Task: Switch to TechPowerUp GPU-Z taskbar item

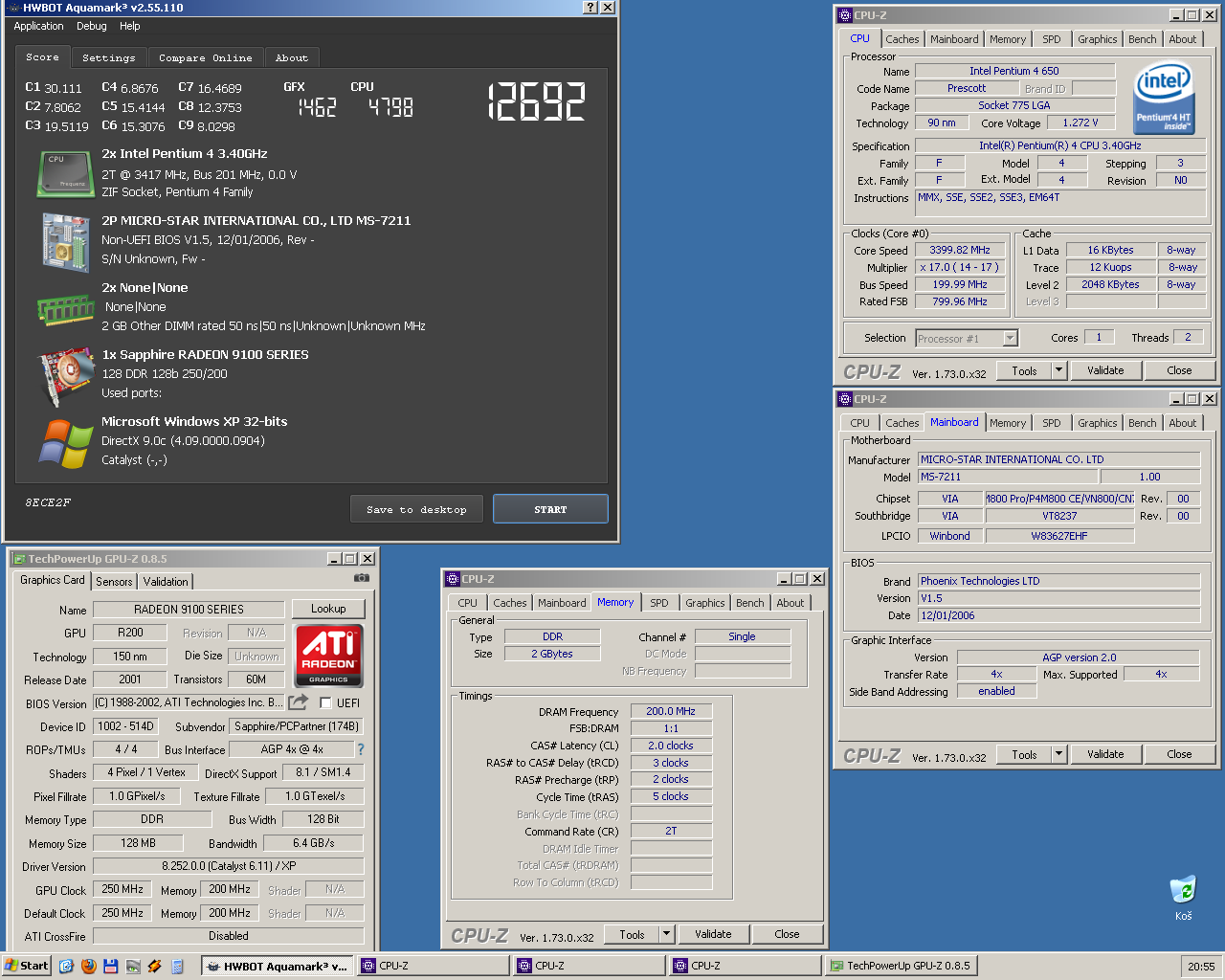Action: pos(900,966)
